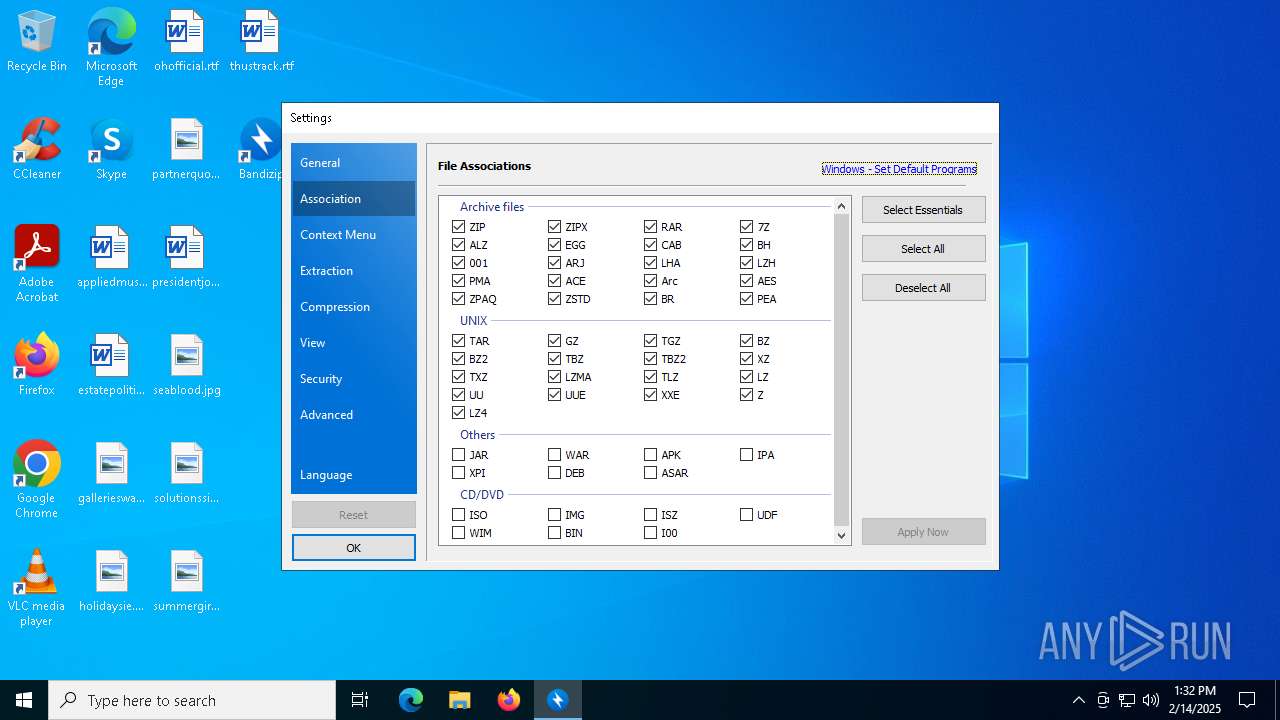This screenshot has width=1280, height=720.
Task: Open the Firefox desktop shortcut
Action: (37, 366)
